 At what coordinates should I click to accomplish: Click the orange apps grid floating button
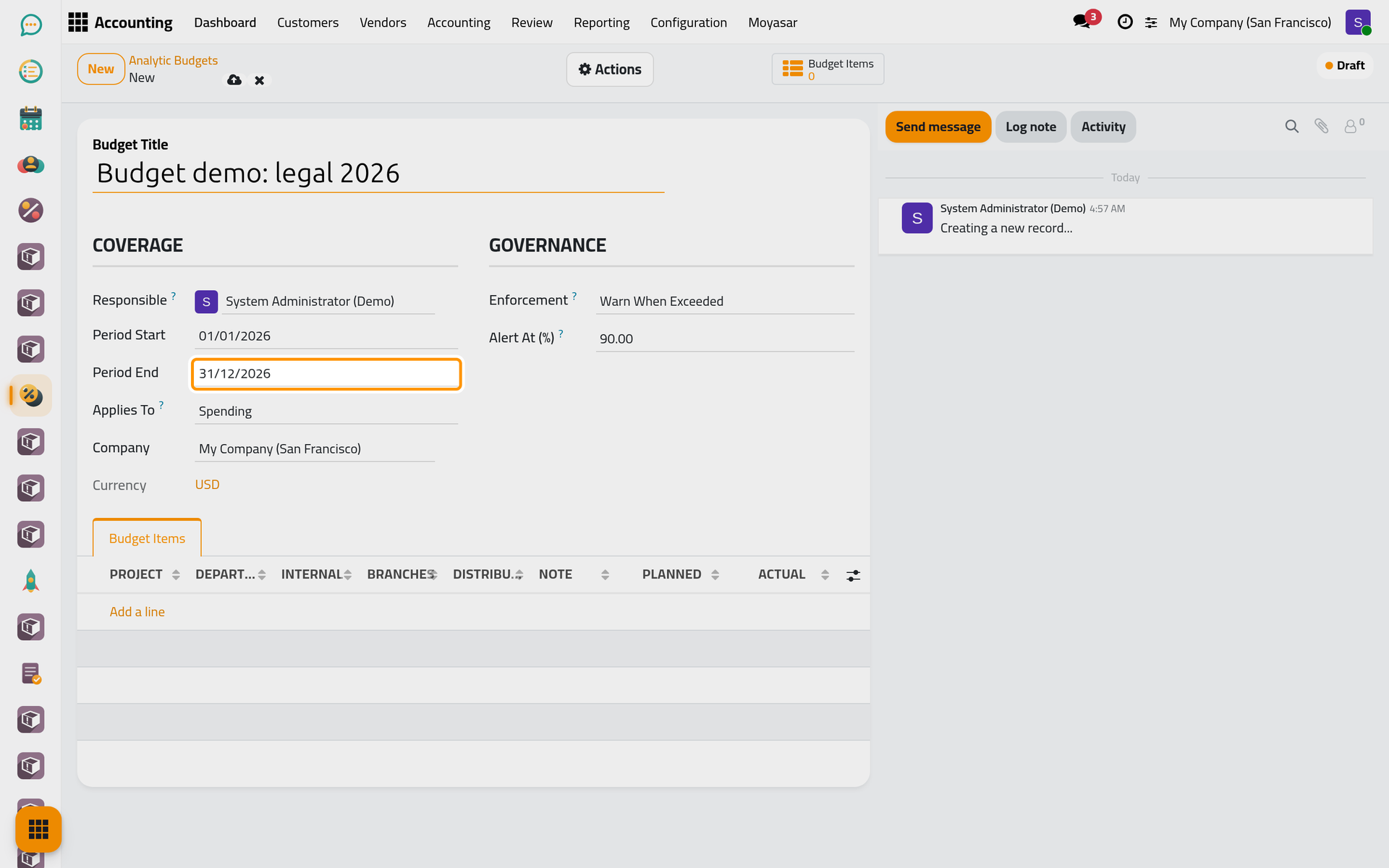coord(38,829)
